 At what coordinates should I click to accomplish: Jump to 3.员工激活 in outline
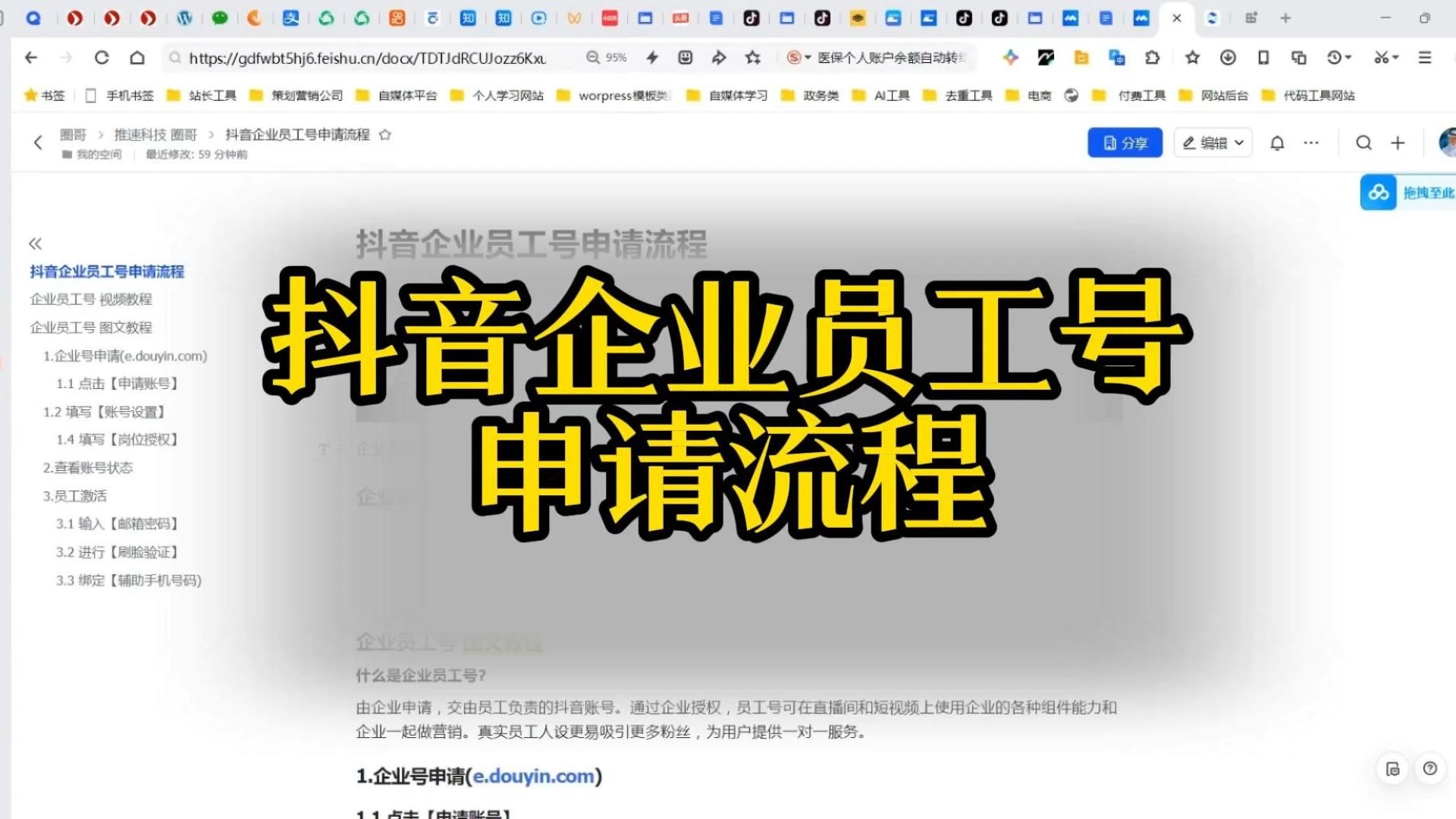75,496
